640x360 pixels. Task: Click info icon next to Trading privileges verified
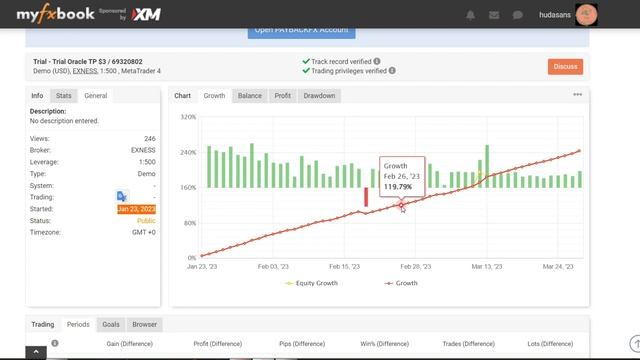(392, 71)
